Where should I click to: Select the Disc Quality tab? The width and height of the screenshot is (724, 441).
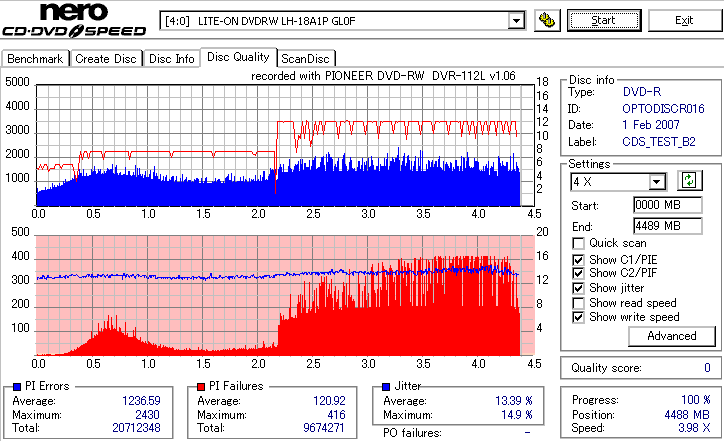tap(238, 57)
